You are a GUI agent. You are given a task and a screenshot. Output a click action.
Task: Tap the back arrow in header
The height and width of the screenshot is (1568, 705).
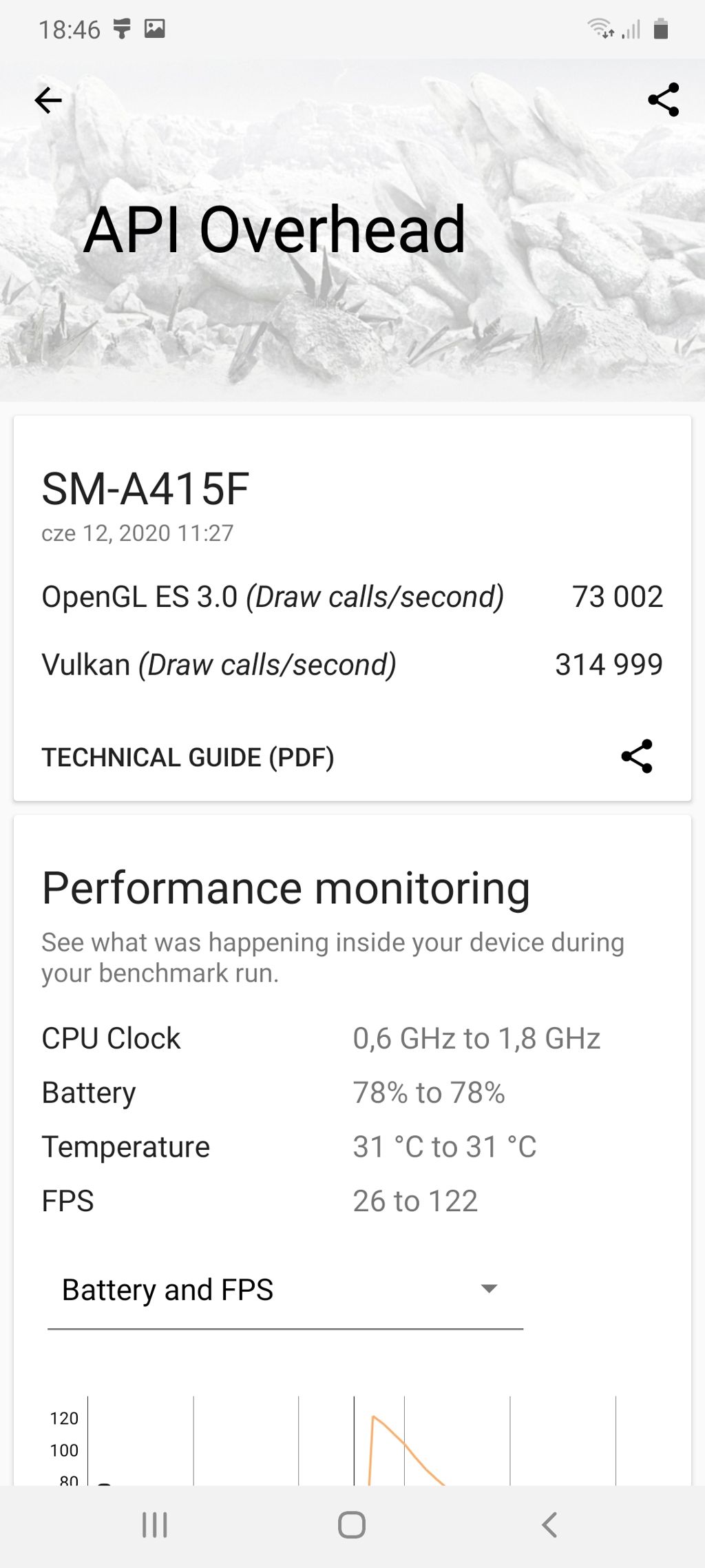coord(48,101)
